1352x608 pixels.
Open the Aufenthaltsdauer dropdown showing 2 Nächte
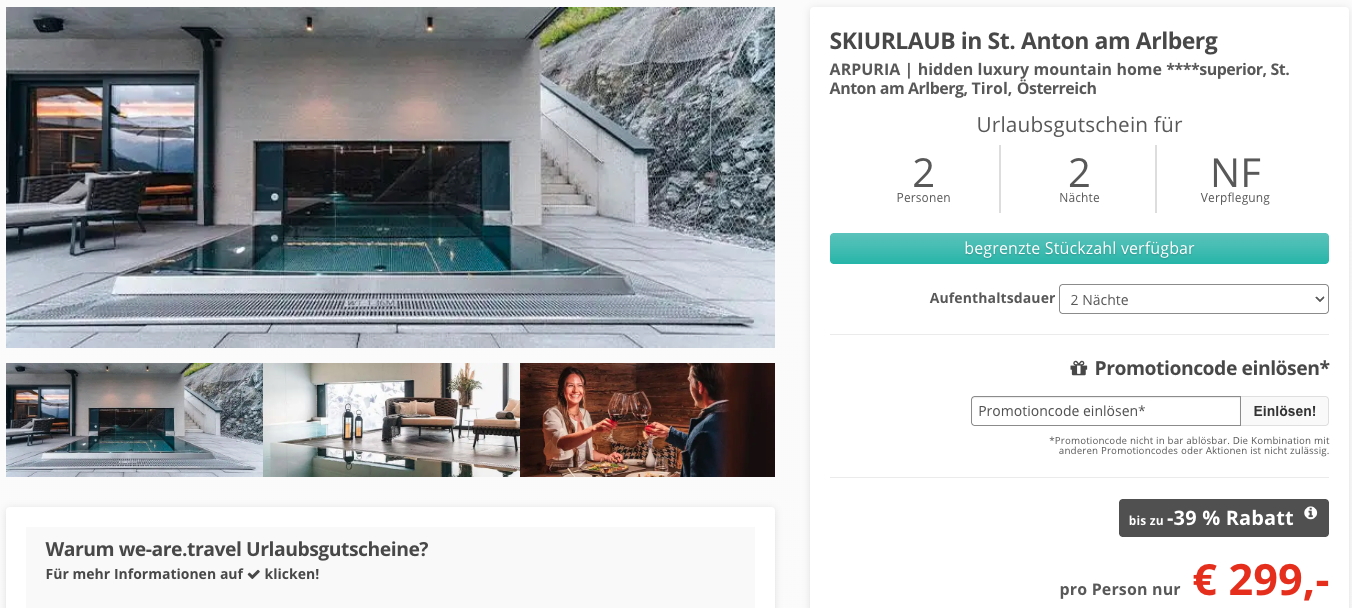(1194, 299)
